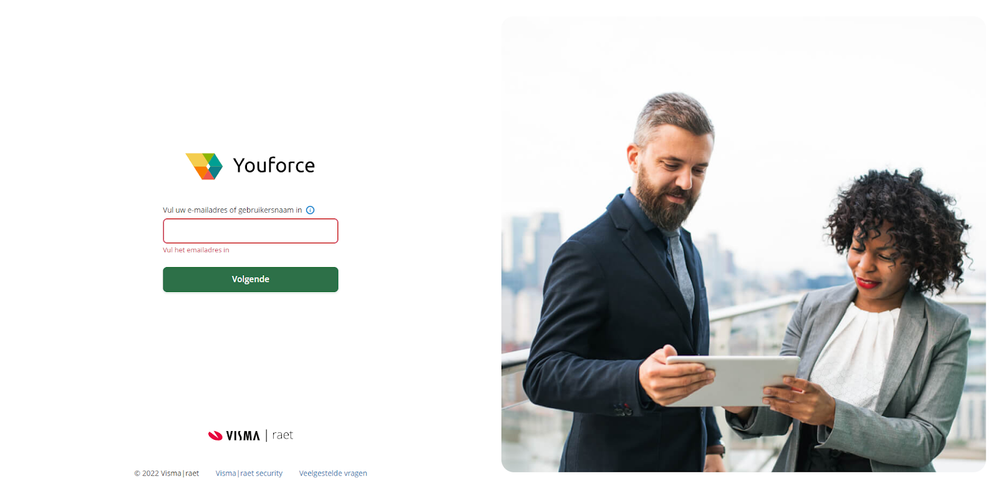Click the tablet held in the photo

click(733, 380)
